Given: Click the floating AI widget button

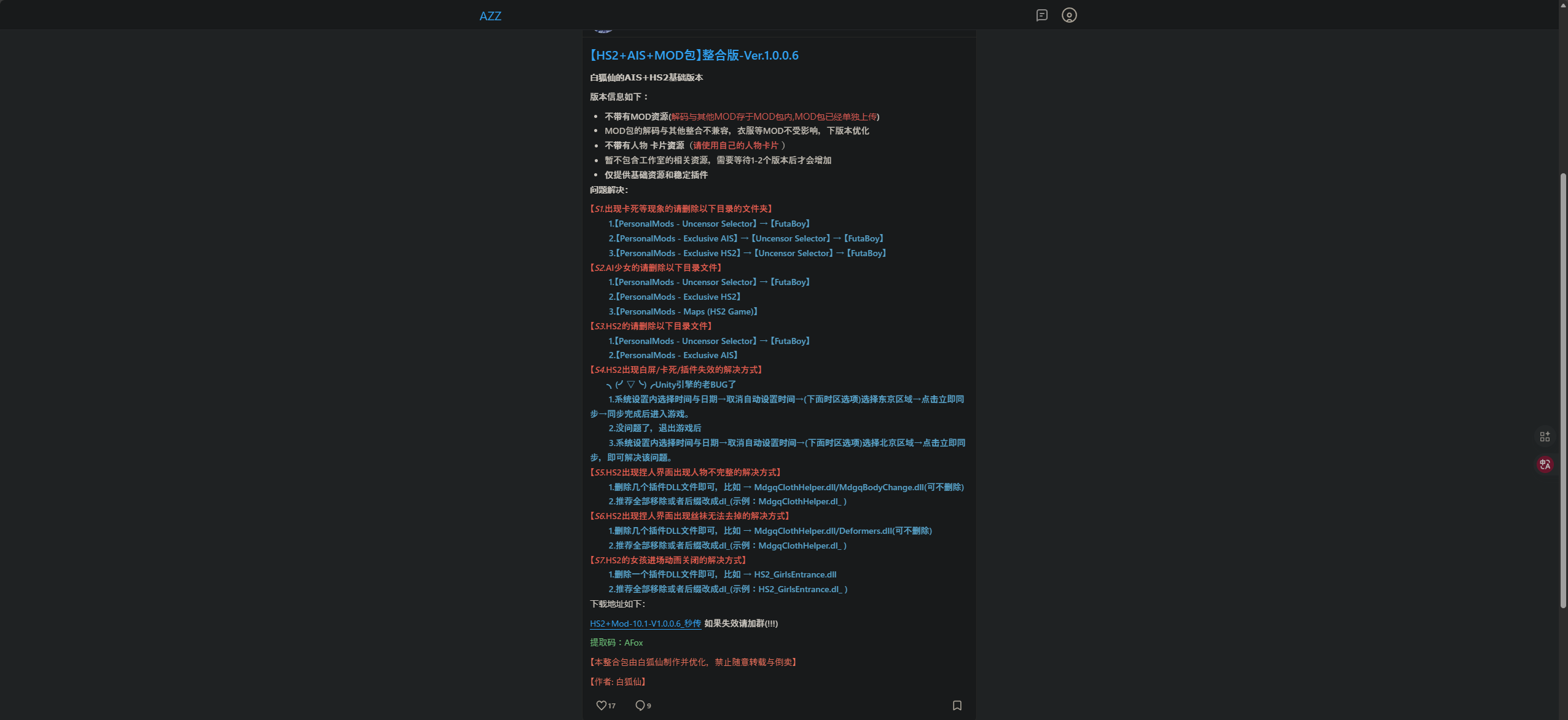Looking at the screenshot, I should (1546, 436).
